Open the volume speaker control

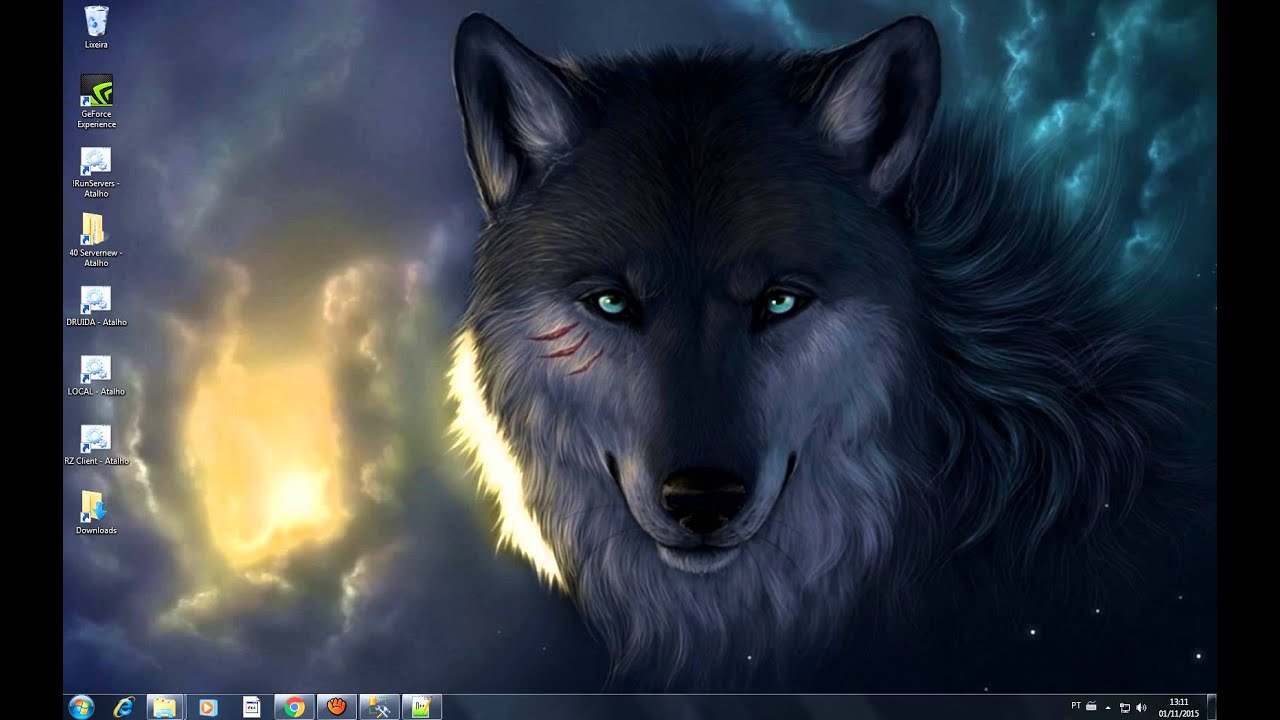[x=1141, y=707]
